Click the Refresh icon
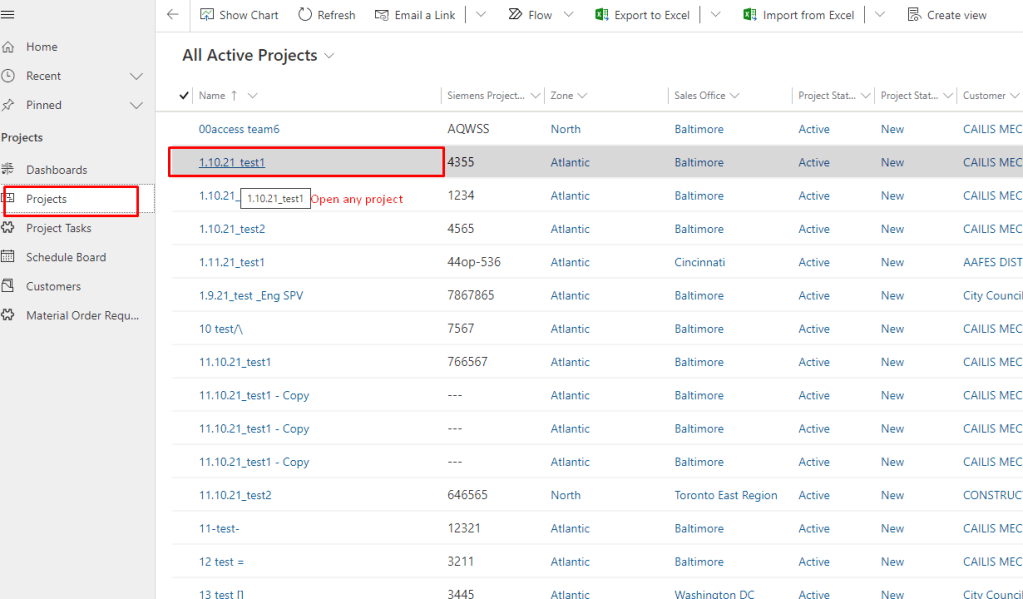This screenshot has width=1023, height=599. coord(304,15)
